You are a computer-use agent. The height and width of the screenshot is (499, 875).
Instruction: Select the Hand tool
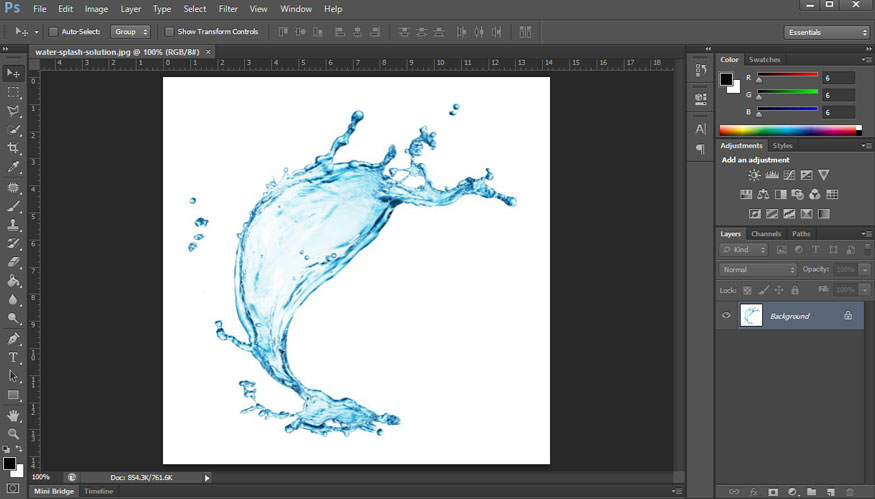click(13, 415)
